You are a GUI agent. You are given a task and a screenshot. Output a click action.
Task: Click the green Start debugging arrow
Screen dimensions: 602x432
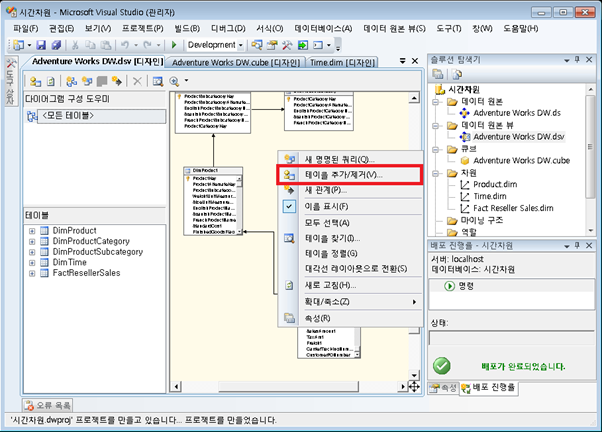(x=174, y=45)
